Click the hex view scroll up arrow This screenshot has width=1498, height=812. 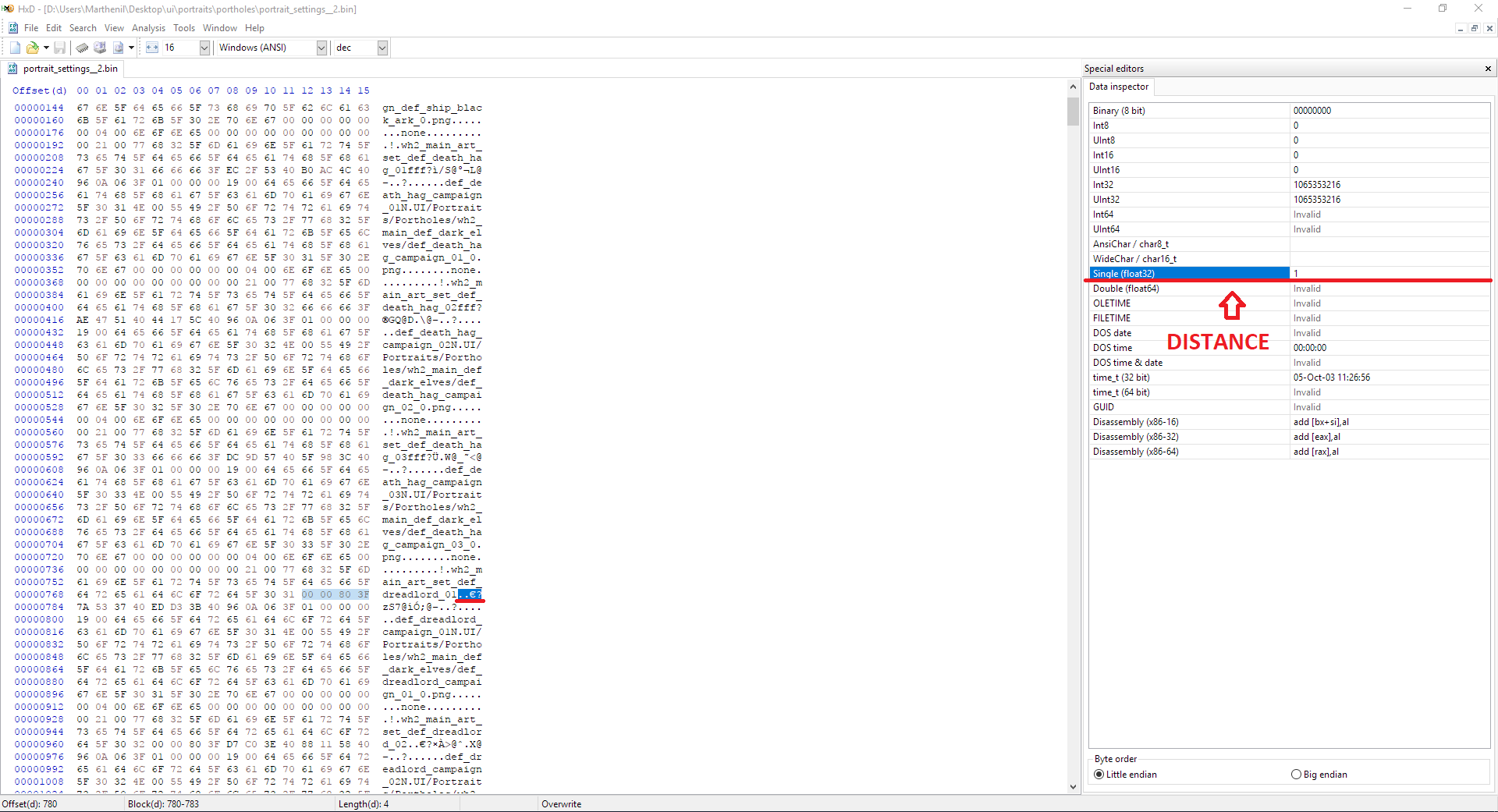(1073, 87)
